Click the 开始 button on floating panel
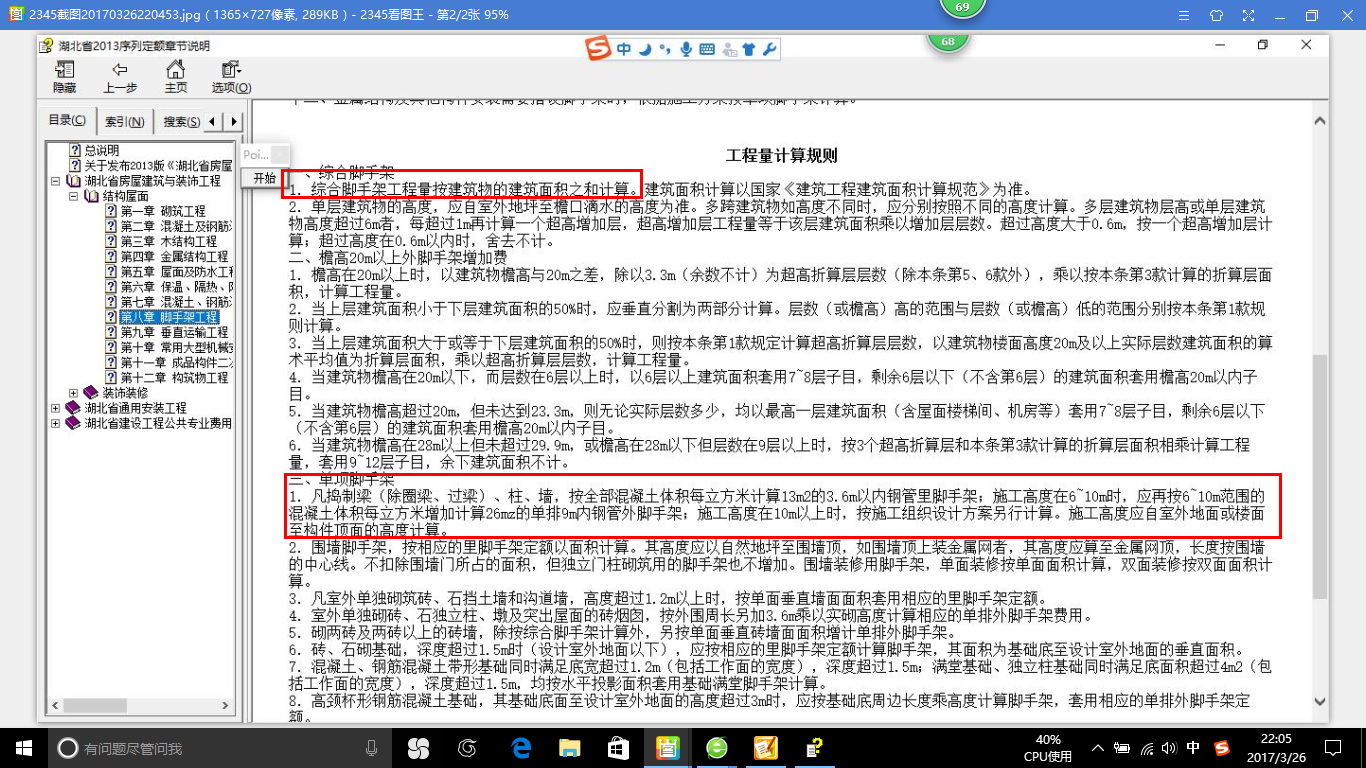 pyautogui.click(x=264, y=177)
